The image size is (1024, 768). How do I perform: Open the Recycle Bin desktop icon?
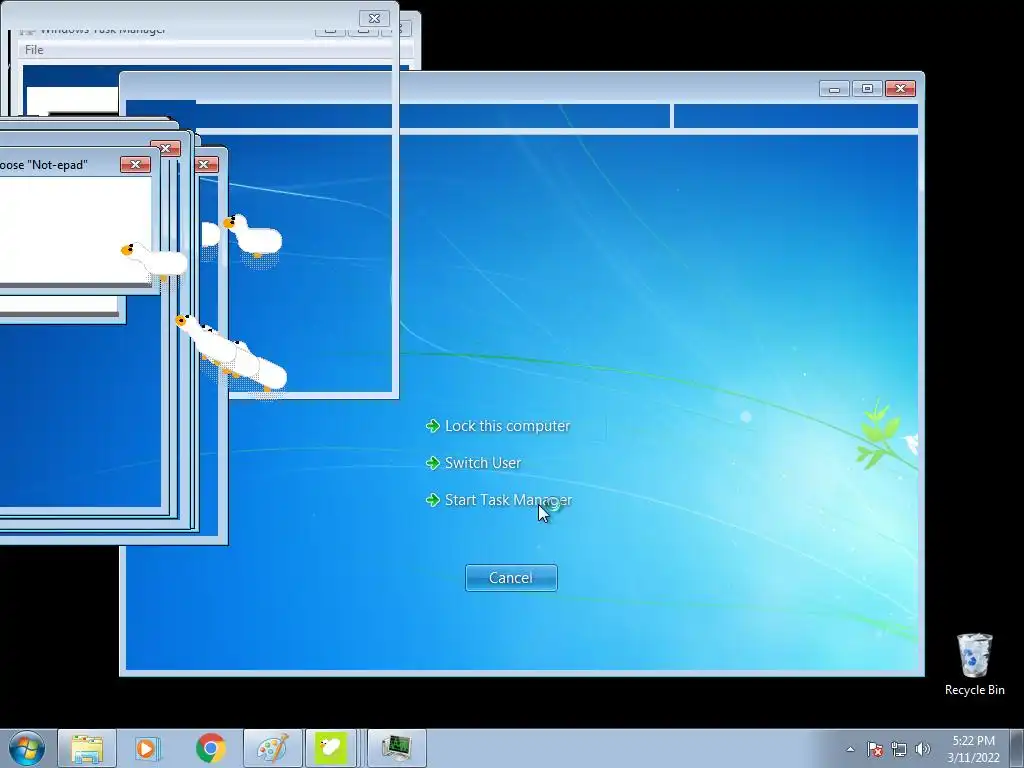tap(974, 664)
